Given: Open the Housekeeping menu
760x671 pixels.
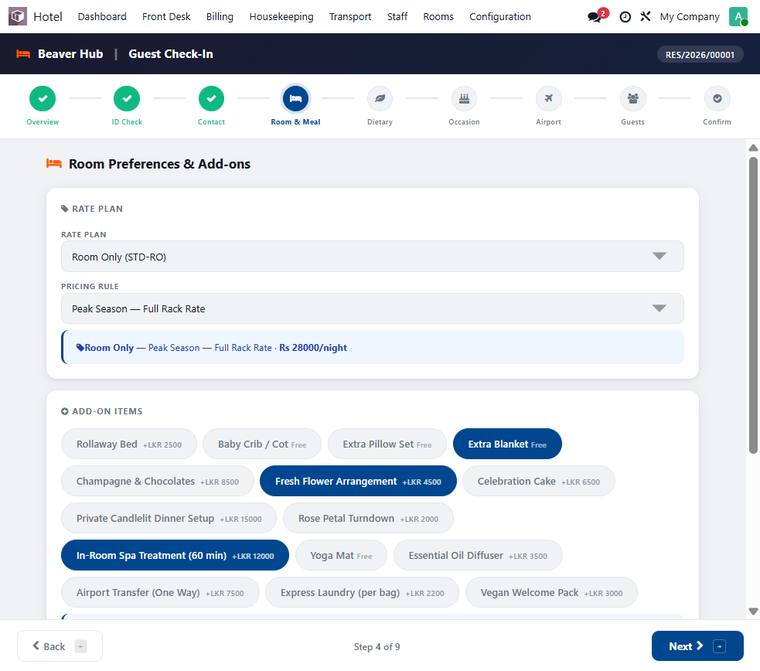Looking at the screenshot, I should coord(281,16).
